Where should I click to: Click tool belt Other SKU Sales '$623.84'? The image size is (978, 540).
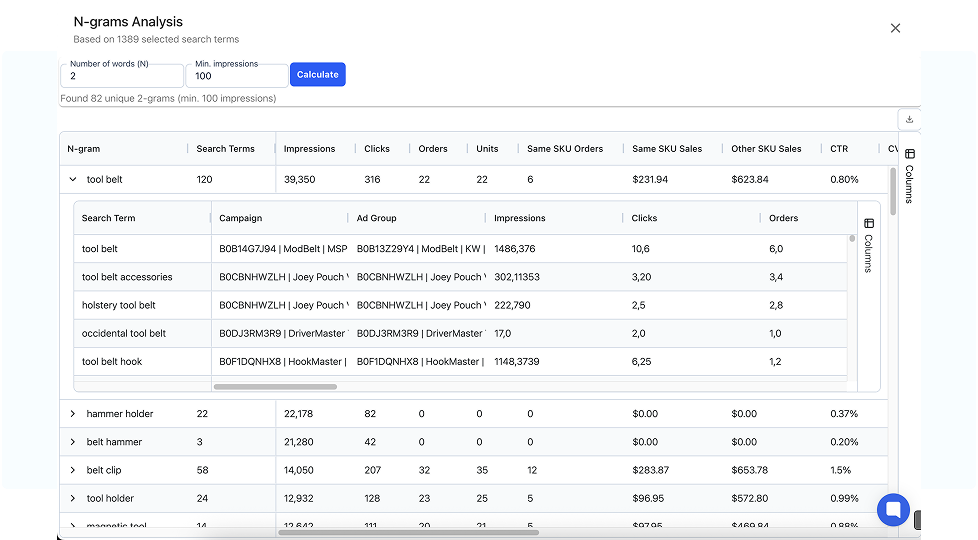coord(750,180)
